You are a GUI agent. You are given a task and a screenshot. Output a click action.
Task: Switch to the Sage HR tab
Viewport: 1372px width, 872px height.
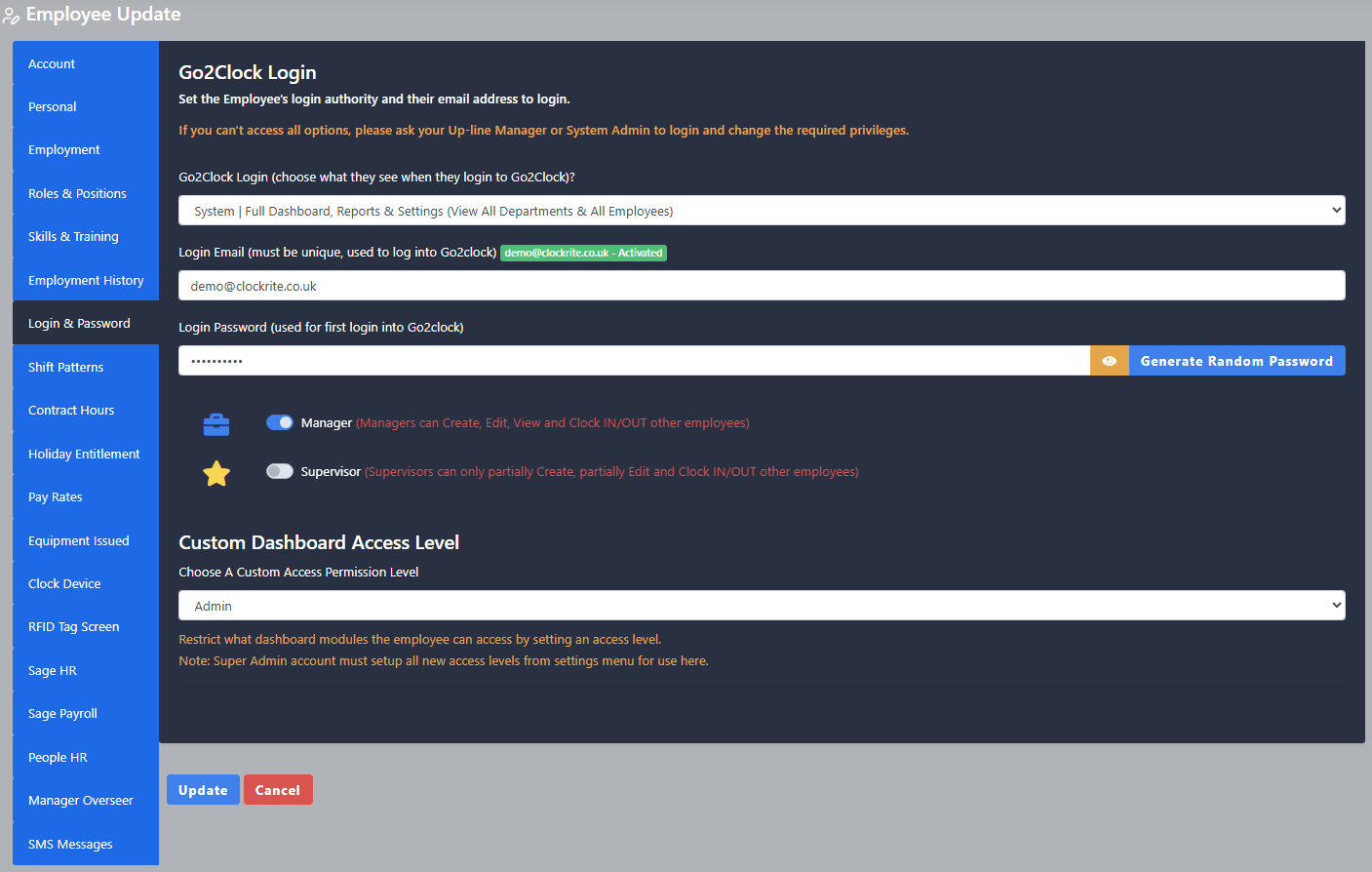86,670
